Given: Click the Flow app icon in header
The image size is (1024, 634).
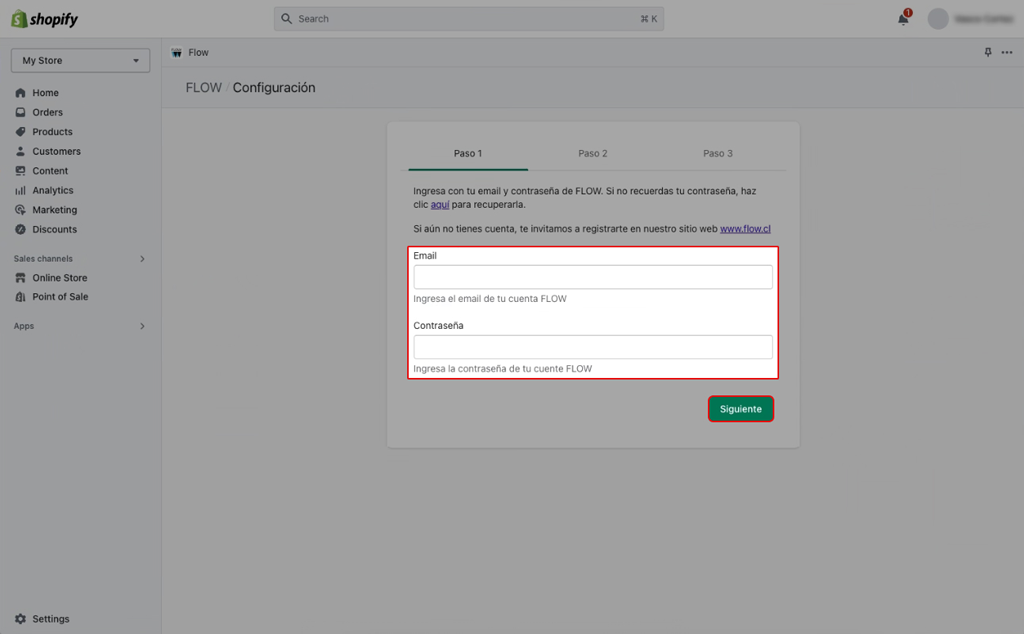Looking at the screenshot, I should (176, 53).
